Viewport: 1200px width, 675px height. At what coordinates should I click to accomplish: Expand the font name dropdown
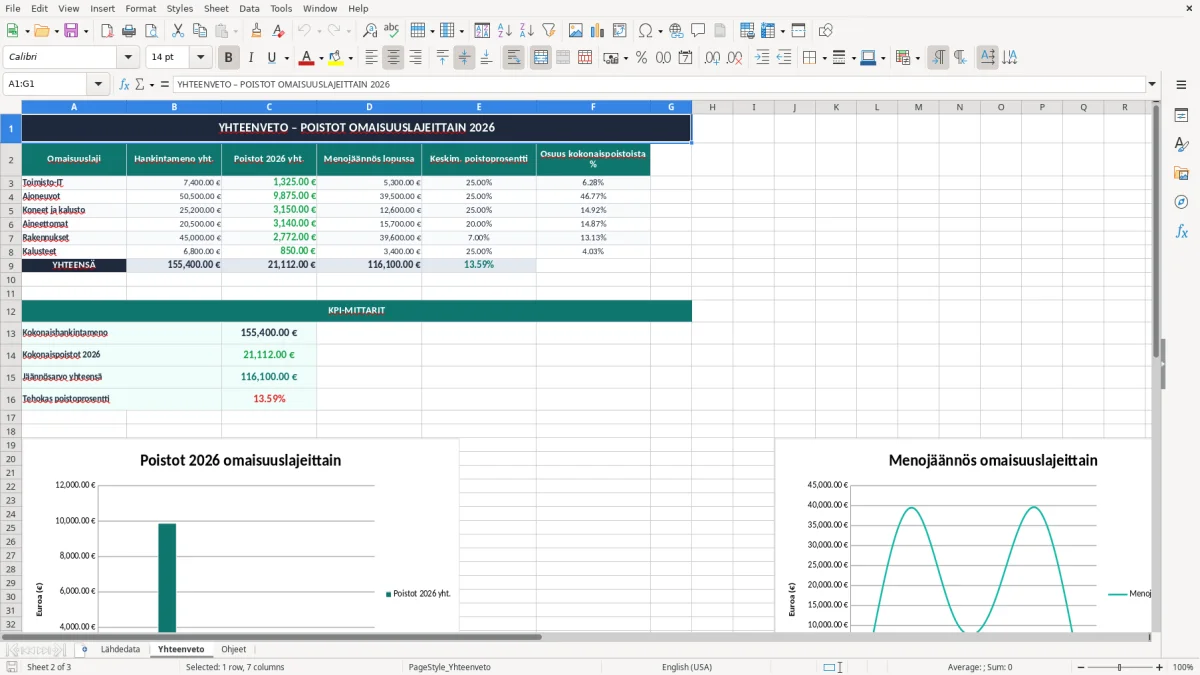[x=127, y=57]
